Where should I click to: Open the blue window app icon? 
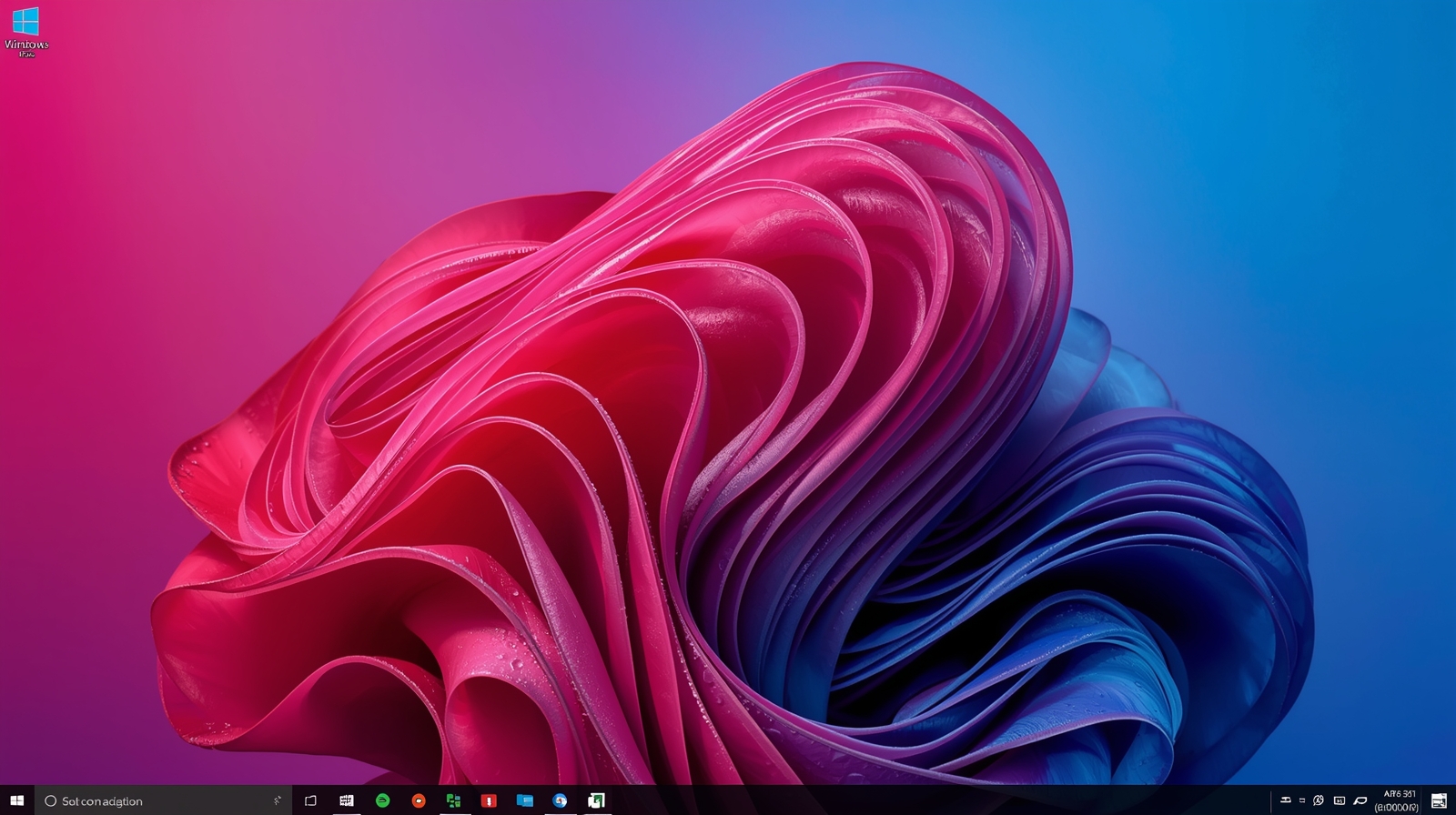524,800
